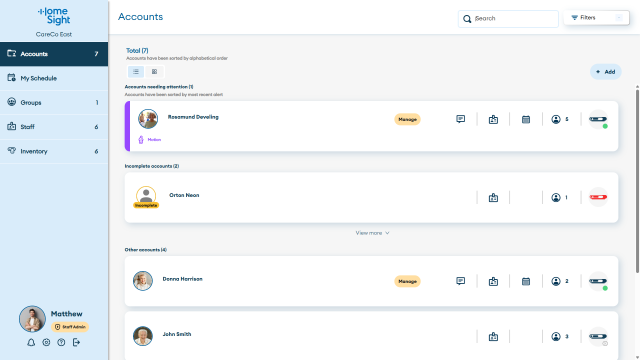Open My Schedule in sidebar
The height and width of the screenshot is (360, 640).
coord(54,78)
